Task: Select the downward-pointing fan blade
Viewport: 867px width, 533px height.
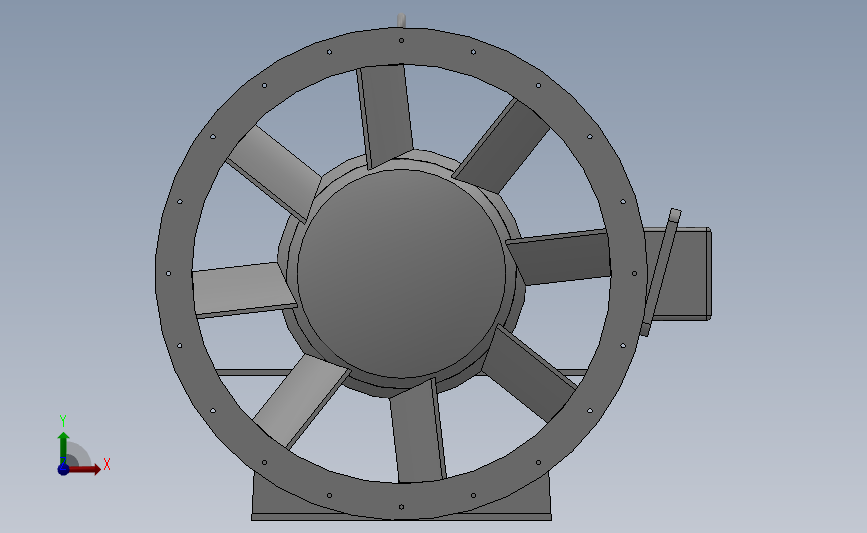Action: coord(417,431)
